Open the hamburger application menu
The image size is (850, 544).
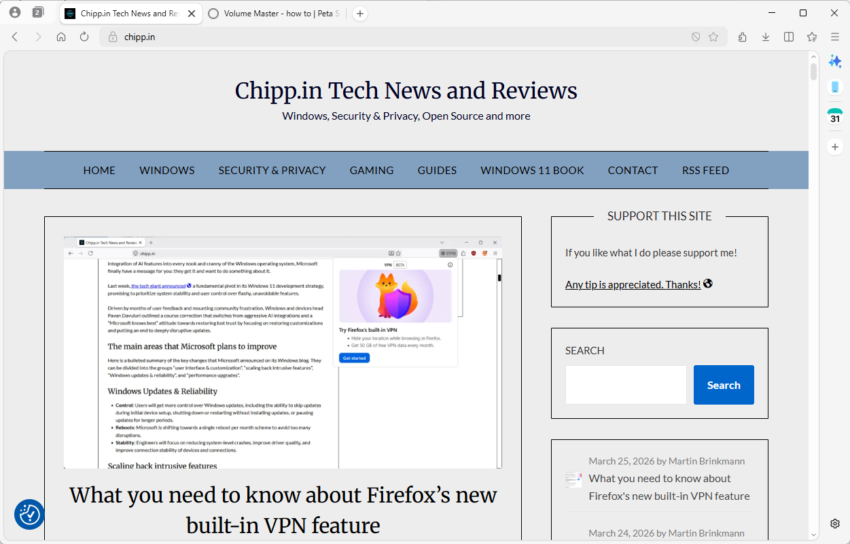coord(835,37)
